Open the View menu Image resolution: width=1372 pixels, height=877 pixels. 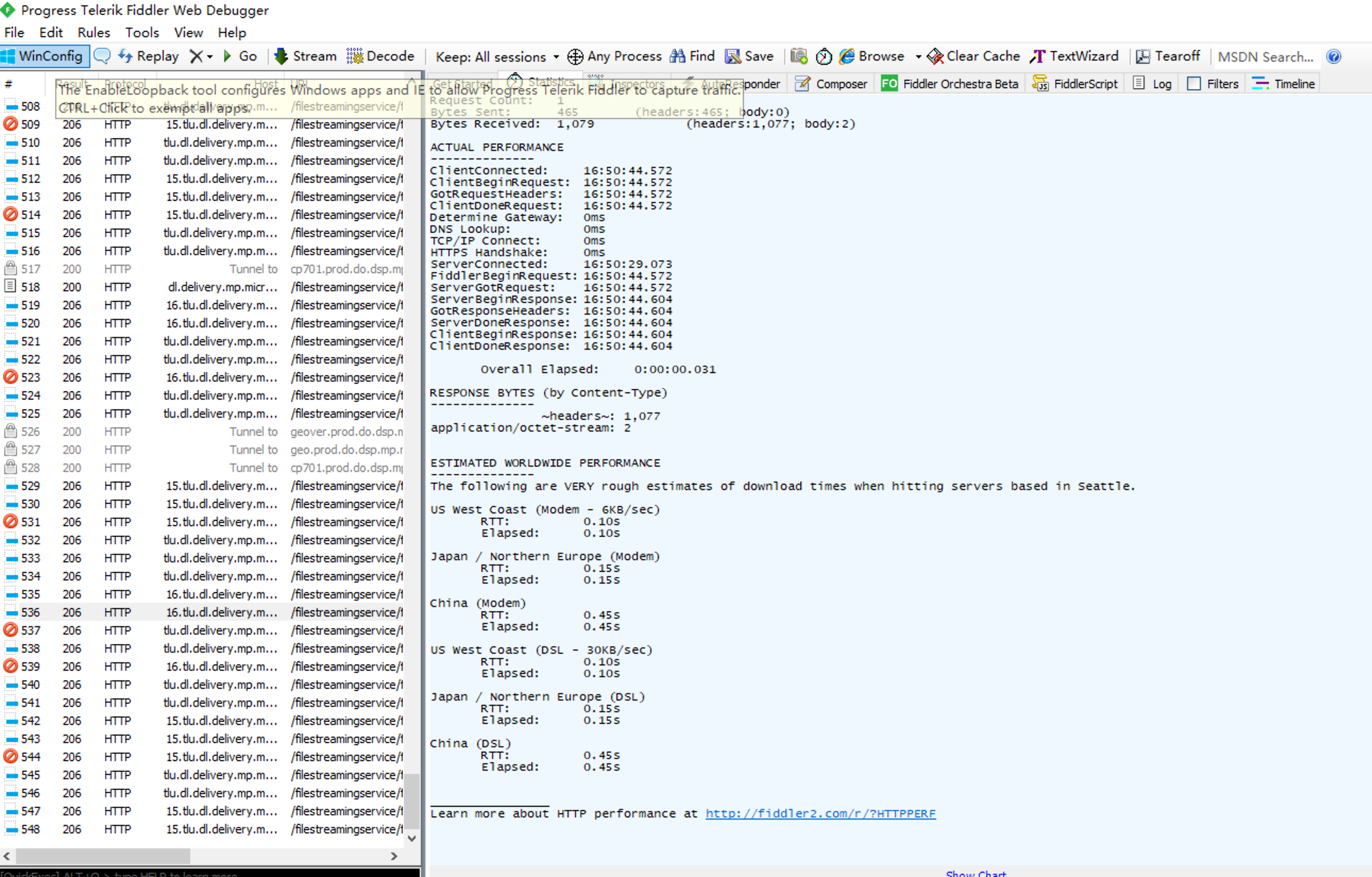point(188,32)
